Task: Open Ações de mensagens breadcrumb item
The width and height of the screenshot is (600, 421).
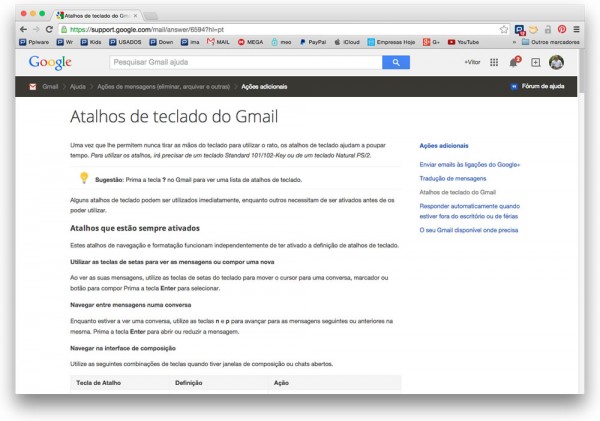Action: click(x=163, y=87)
